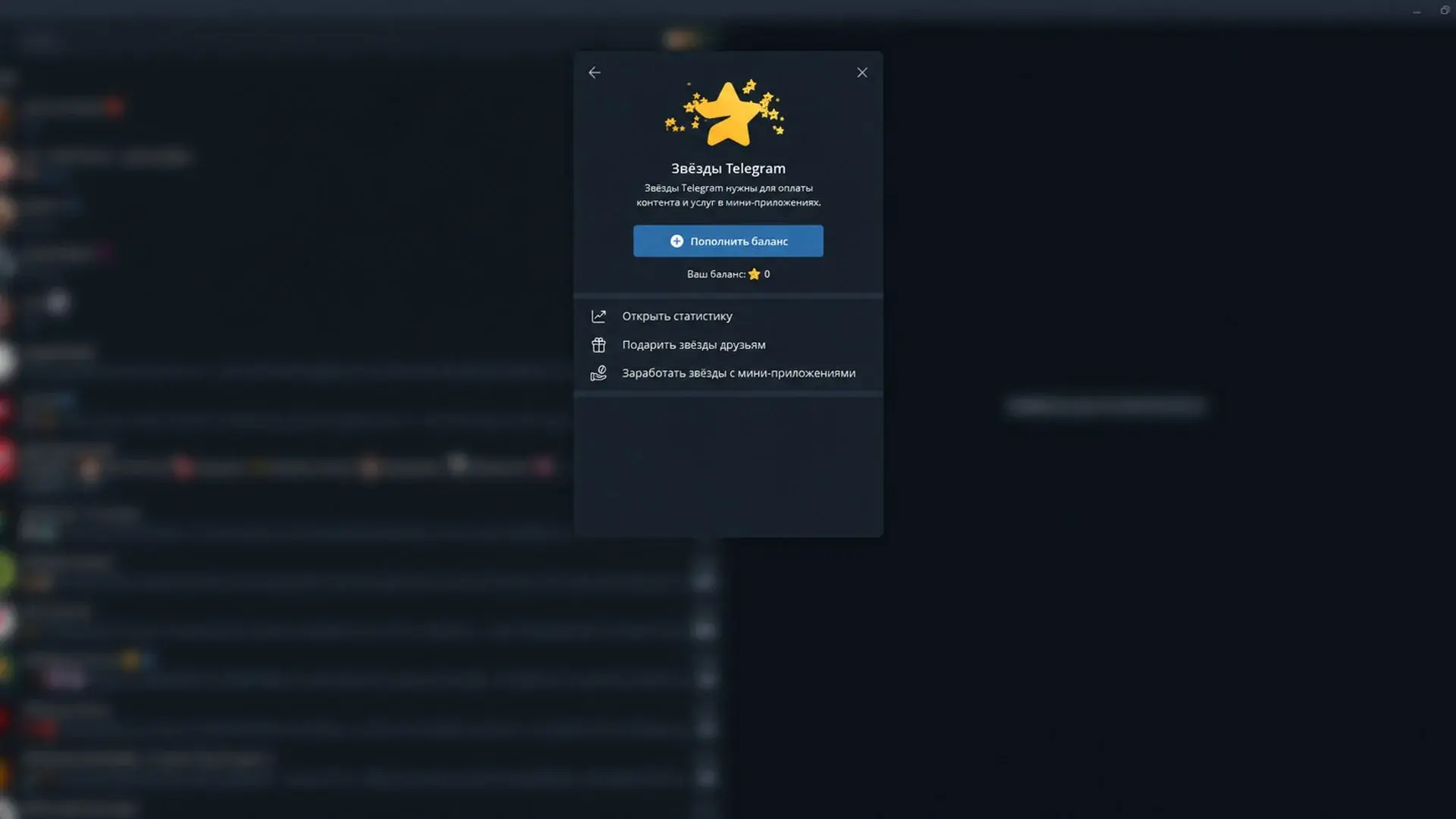This screenshot has width=1456, height=819.
Task: Minimize the Telegram window
Action: pos(1417,11)
